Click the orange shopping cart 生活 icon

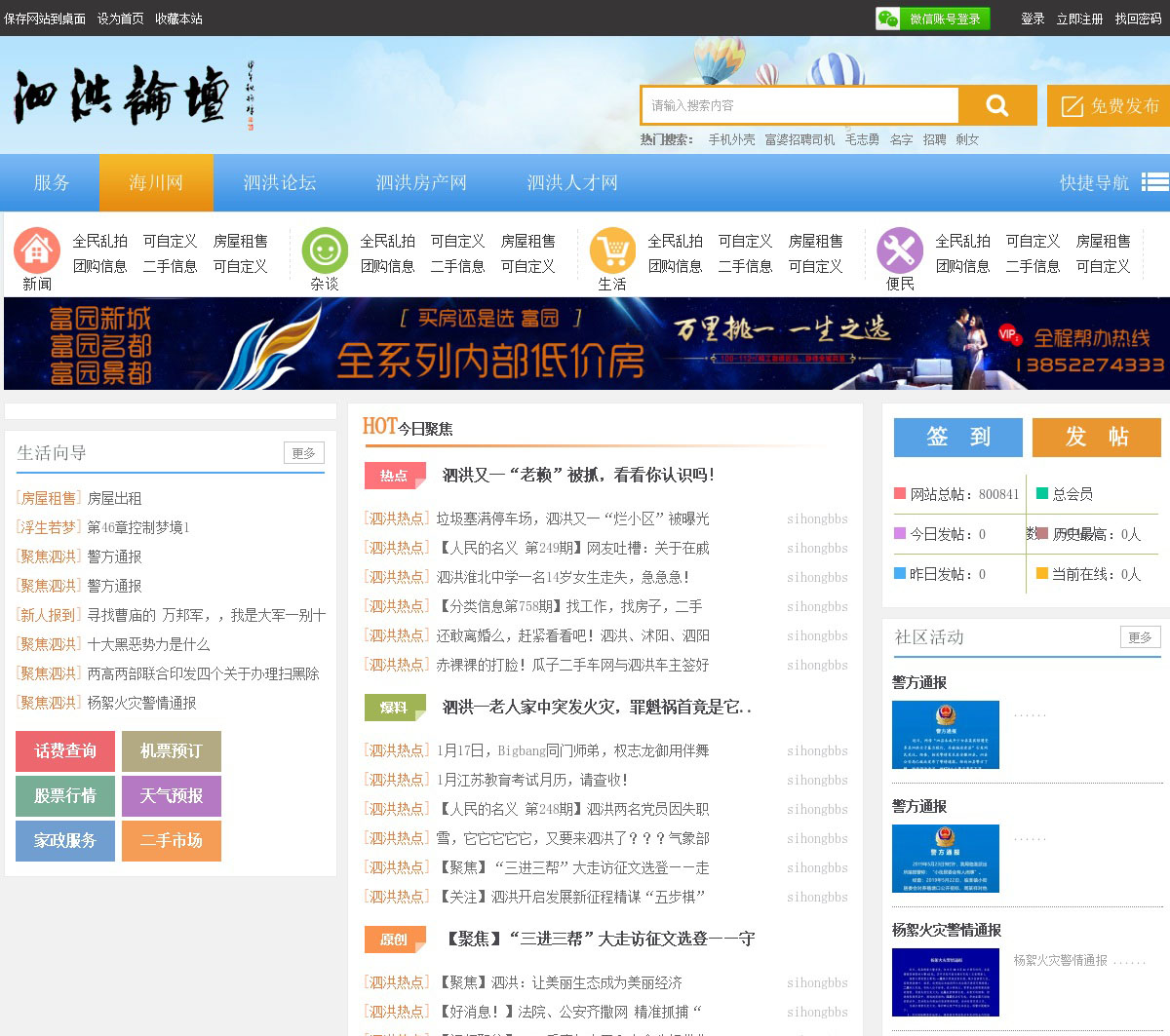tap(612, 250)
